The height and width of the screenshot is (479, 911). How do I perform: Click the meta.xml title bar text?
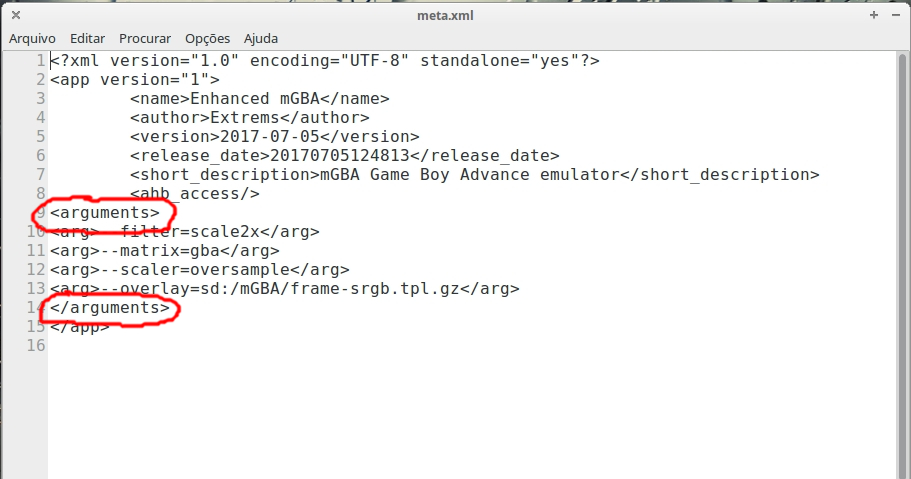[445, 15]
